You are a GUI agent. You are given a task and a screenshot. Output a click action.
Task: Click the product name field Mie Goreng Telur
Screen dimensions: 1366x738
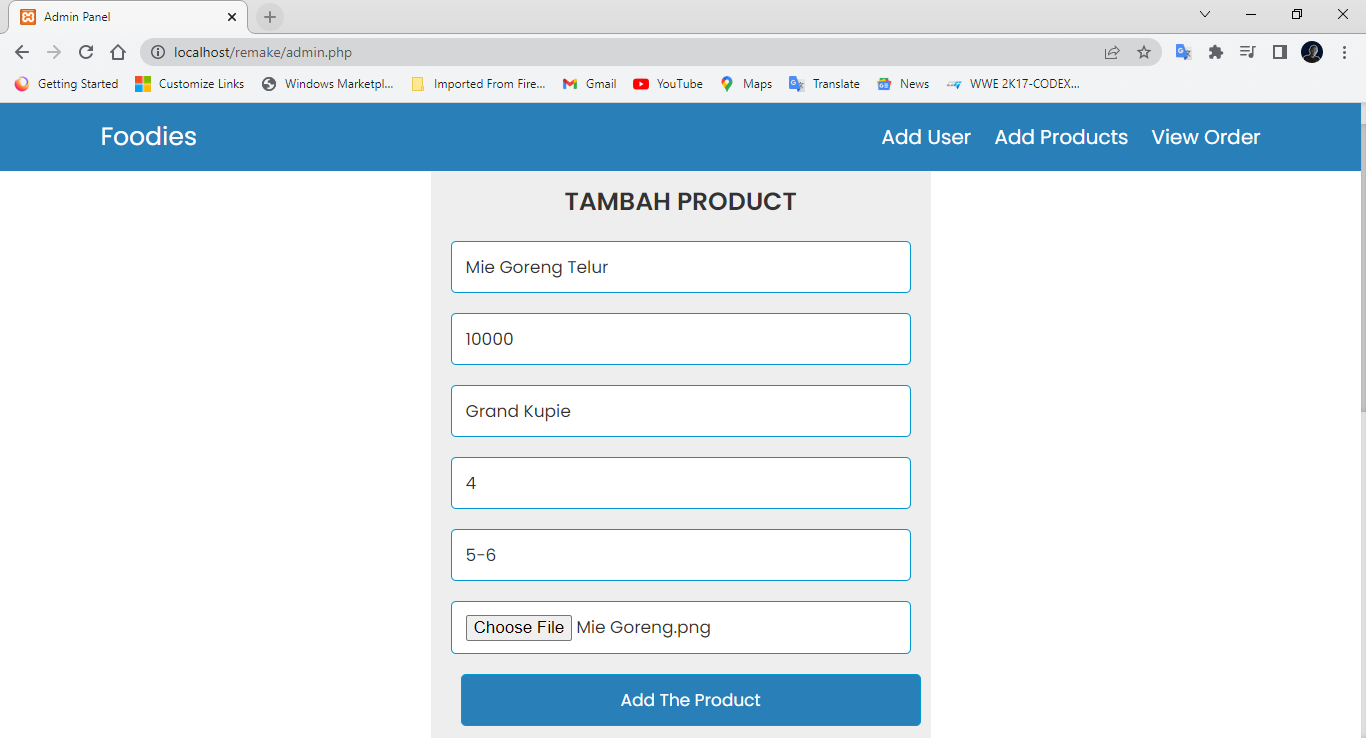pos(681,267)
